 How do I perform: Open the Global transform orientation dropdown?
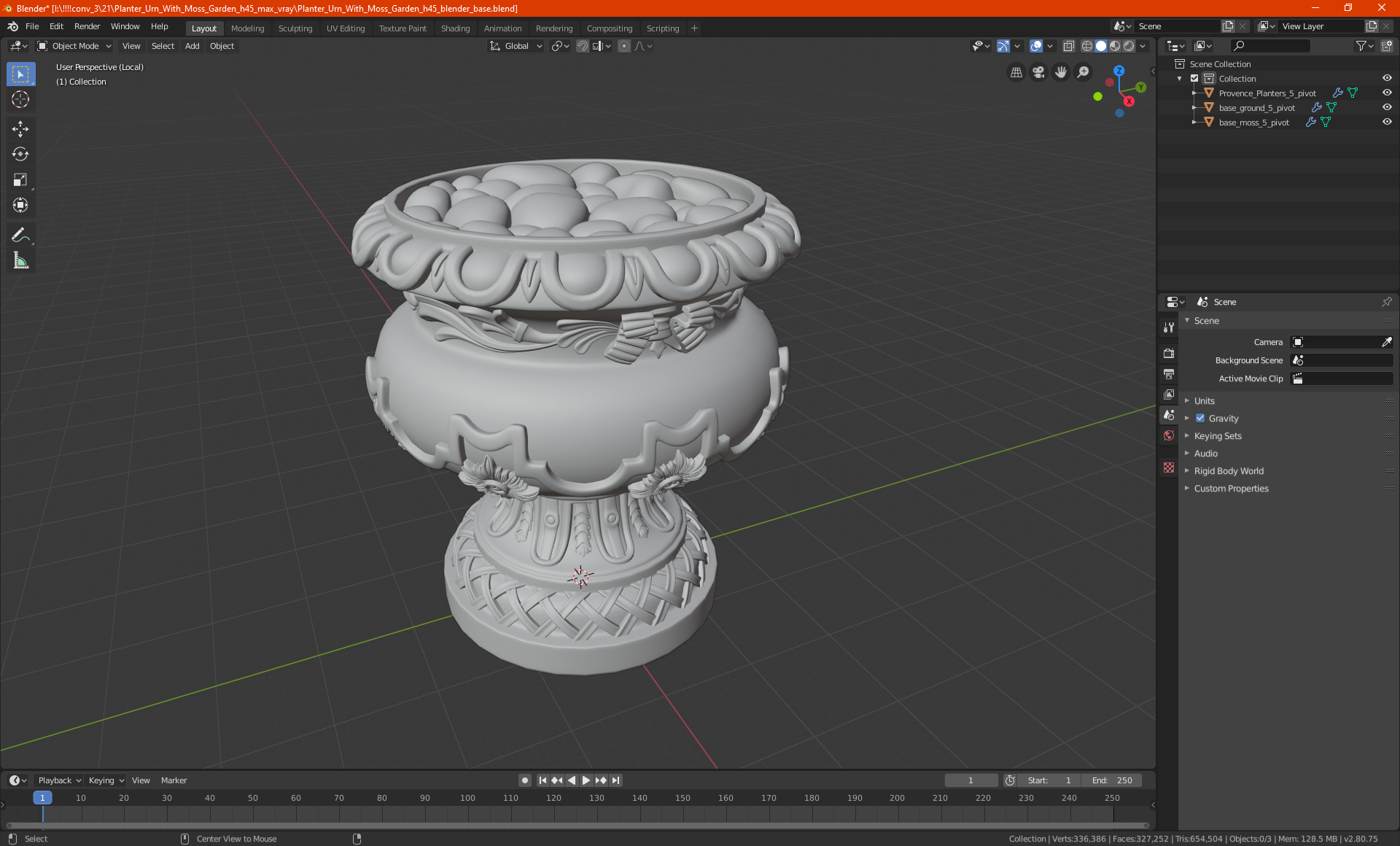point(516,46)
